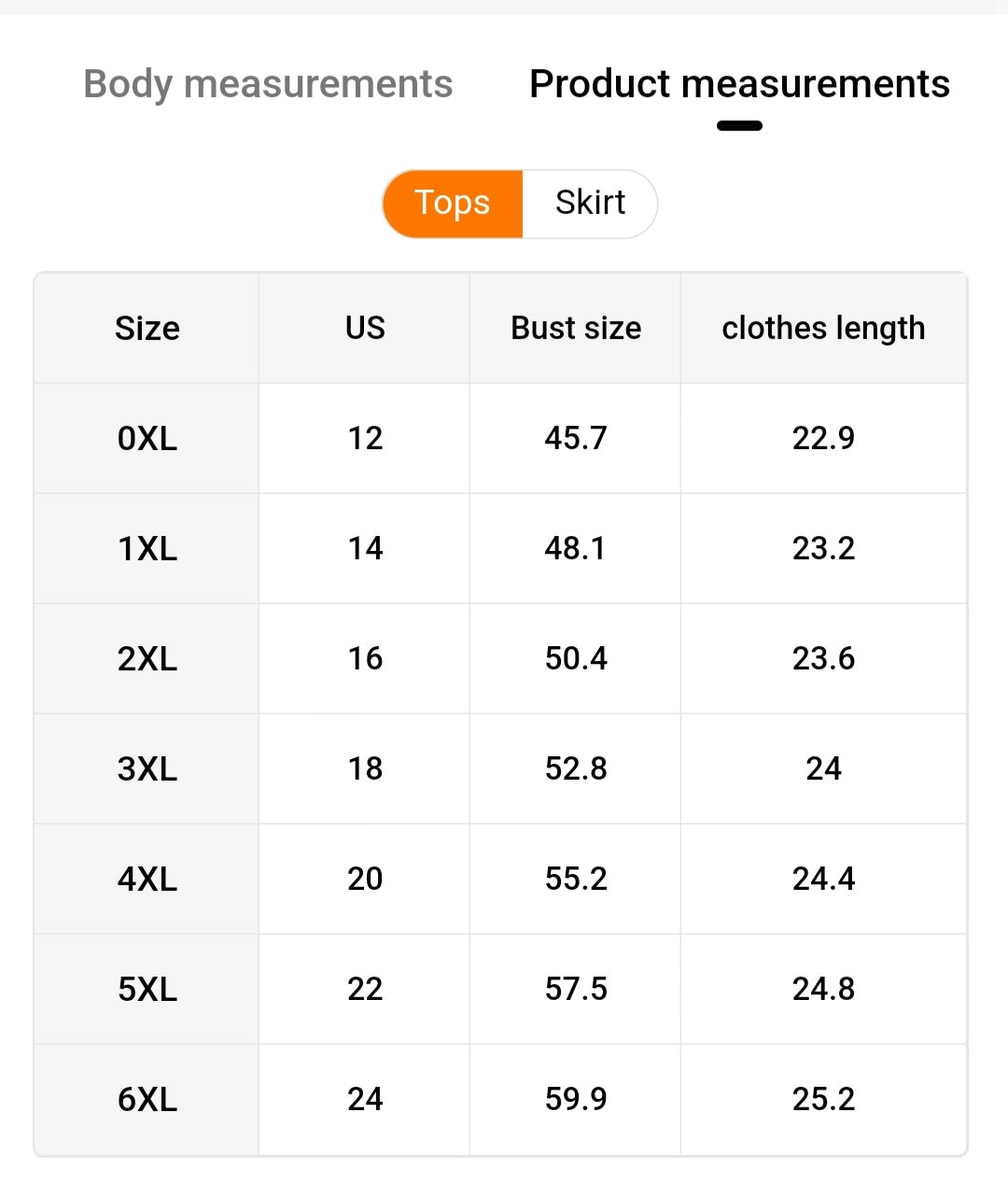This screenshot has width=1008, height=1183.
Task: Select the 6XL size row label
Action: 147,1099
